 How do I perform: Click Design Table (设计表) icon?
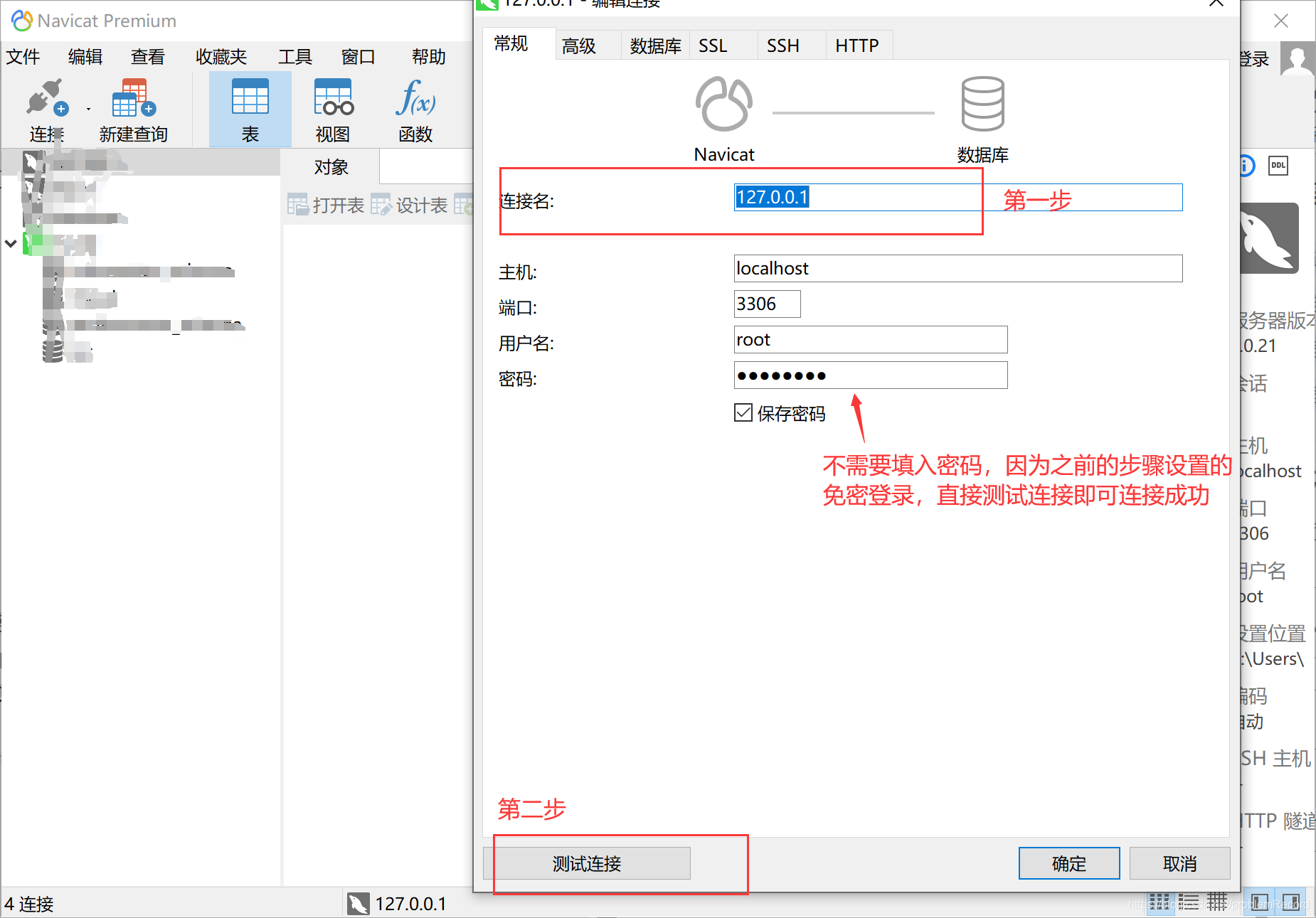381,205
